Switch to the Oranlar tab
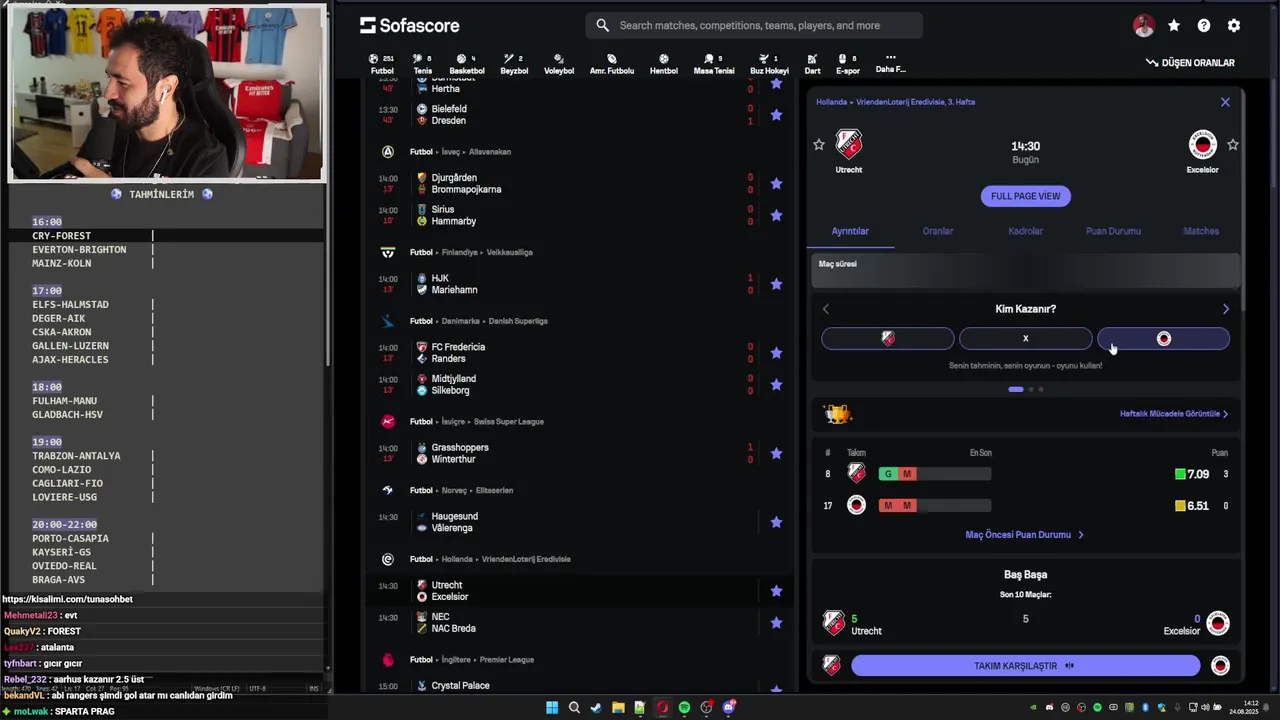This screenshot has width=1280, height=720. click(x=937, y=231)
